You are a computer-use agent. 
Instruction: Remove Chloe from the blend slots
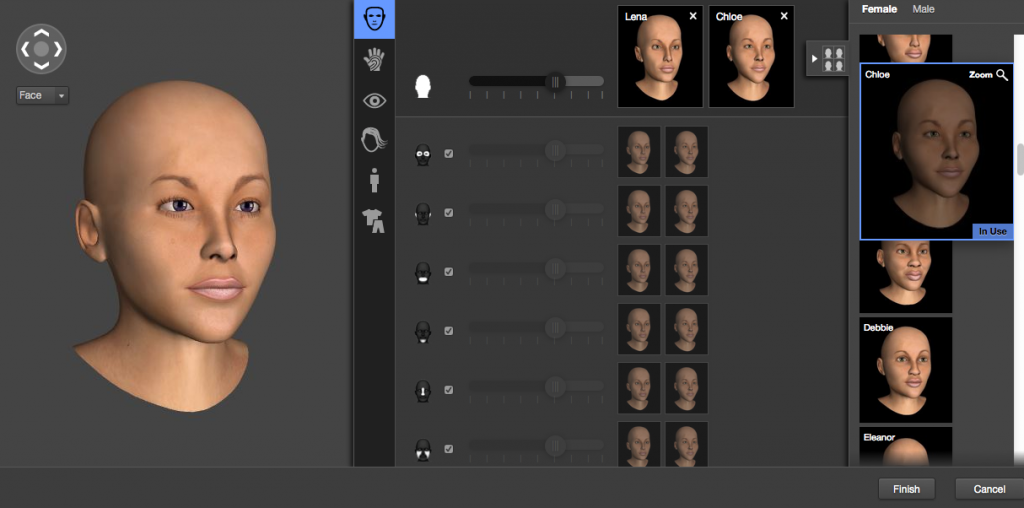784,16
